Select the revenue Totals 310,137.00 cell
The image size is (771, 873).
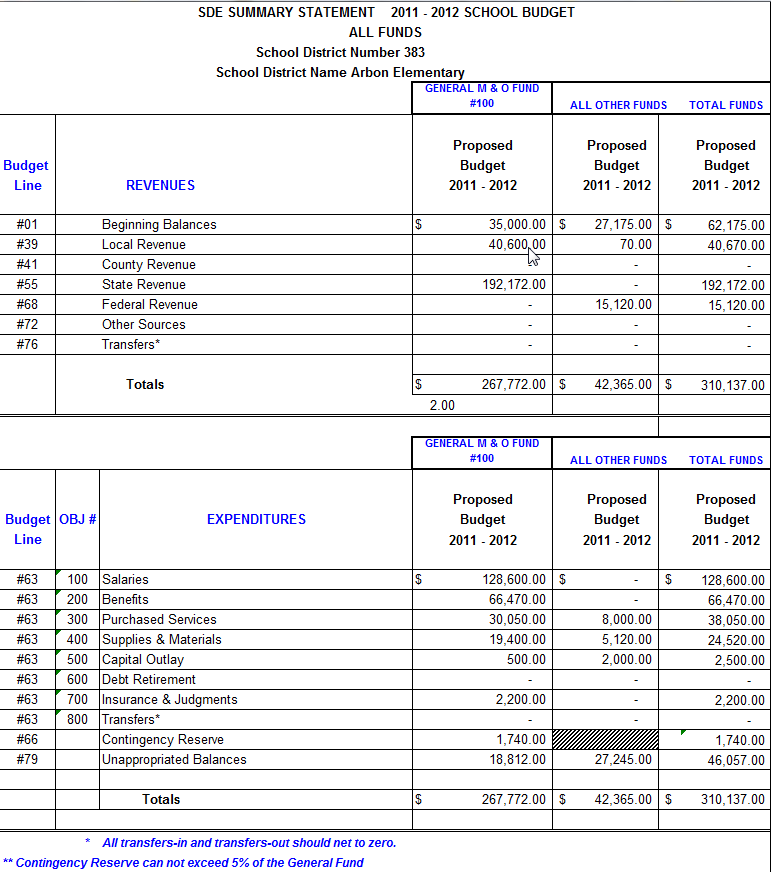pyautogui.click(x=715, y=385)
